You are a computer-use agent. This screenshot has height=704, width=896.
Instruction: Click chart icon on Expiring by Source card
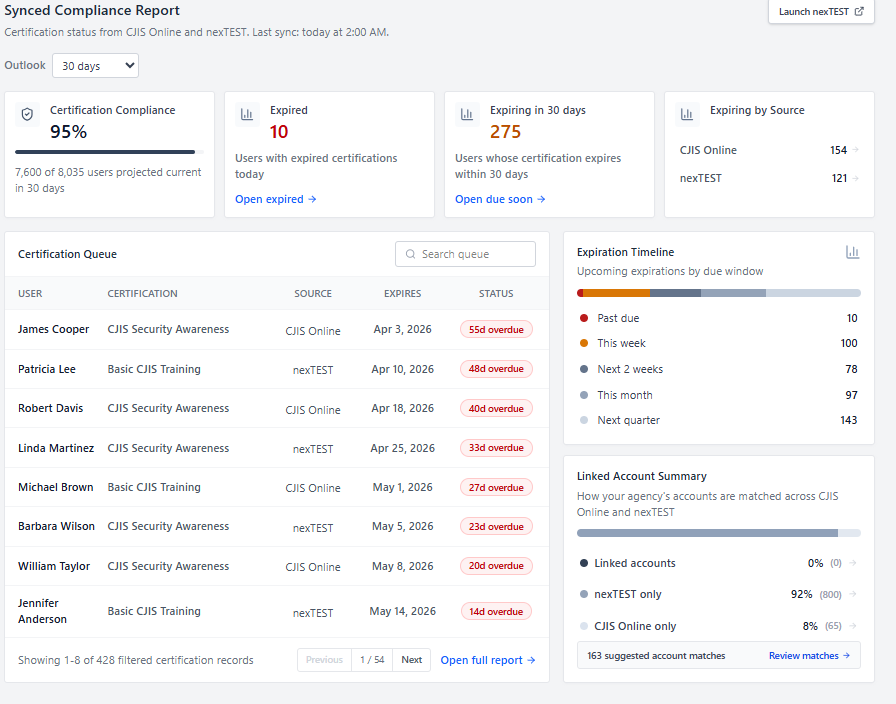click(x=687, y=114)
